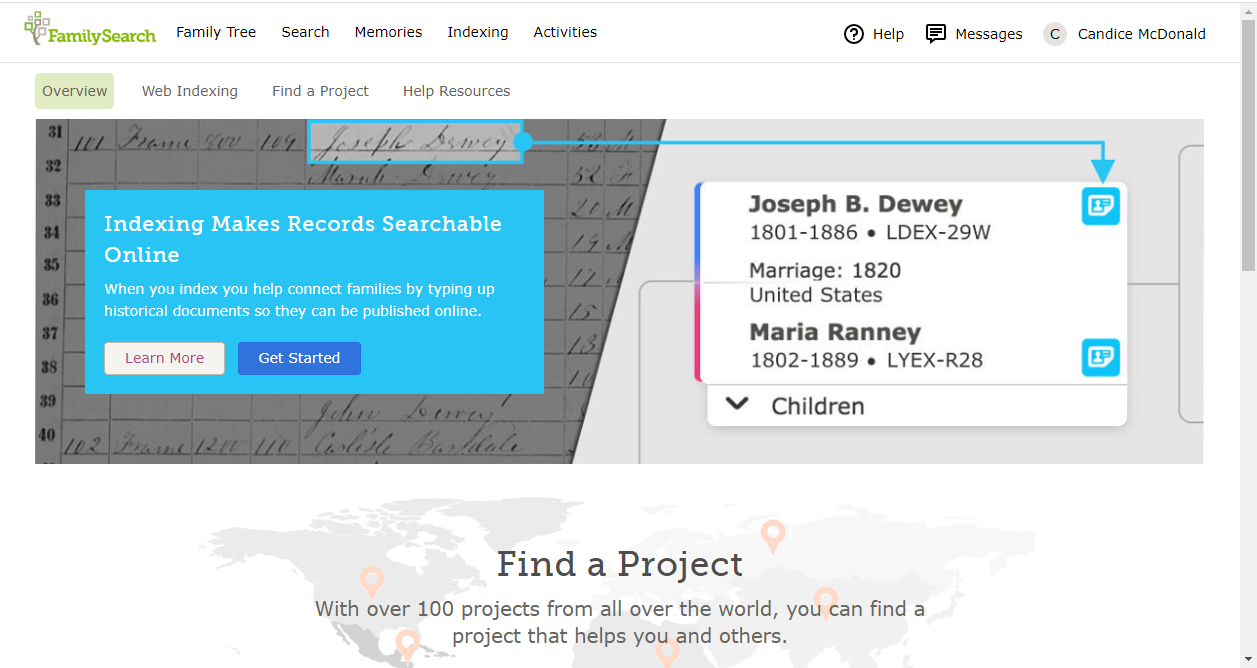Open the Indexing menu
The width and height of the screenshot is (1257, 668).
point(477,32)
